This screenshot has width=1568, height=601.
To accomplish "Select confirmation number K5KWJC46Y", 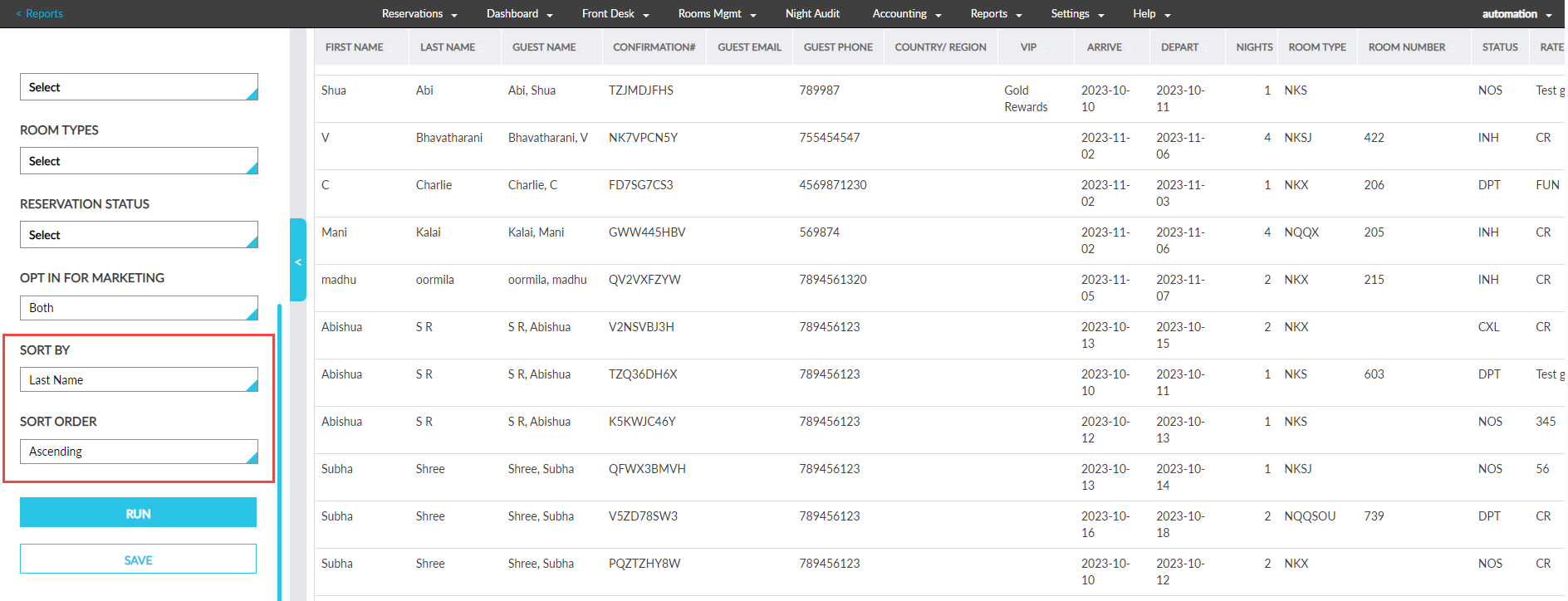I will [x=642, y=422].
